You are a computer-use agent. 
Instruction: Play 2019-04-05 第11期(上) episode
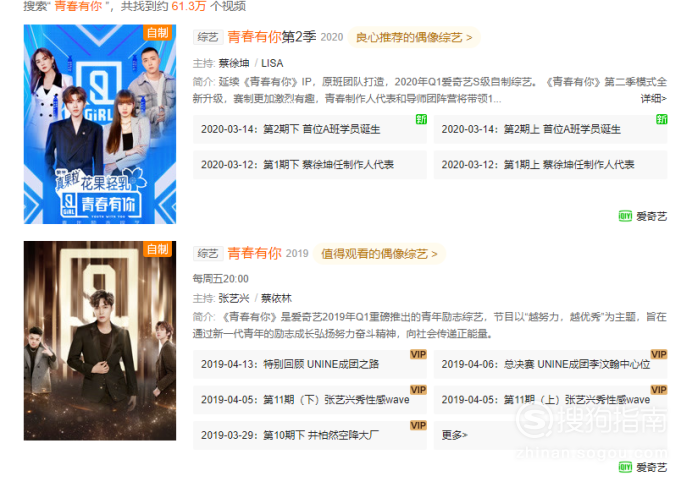550,400
